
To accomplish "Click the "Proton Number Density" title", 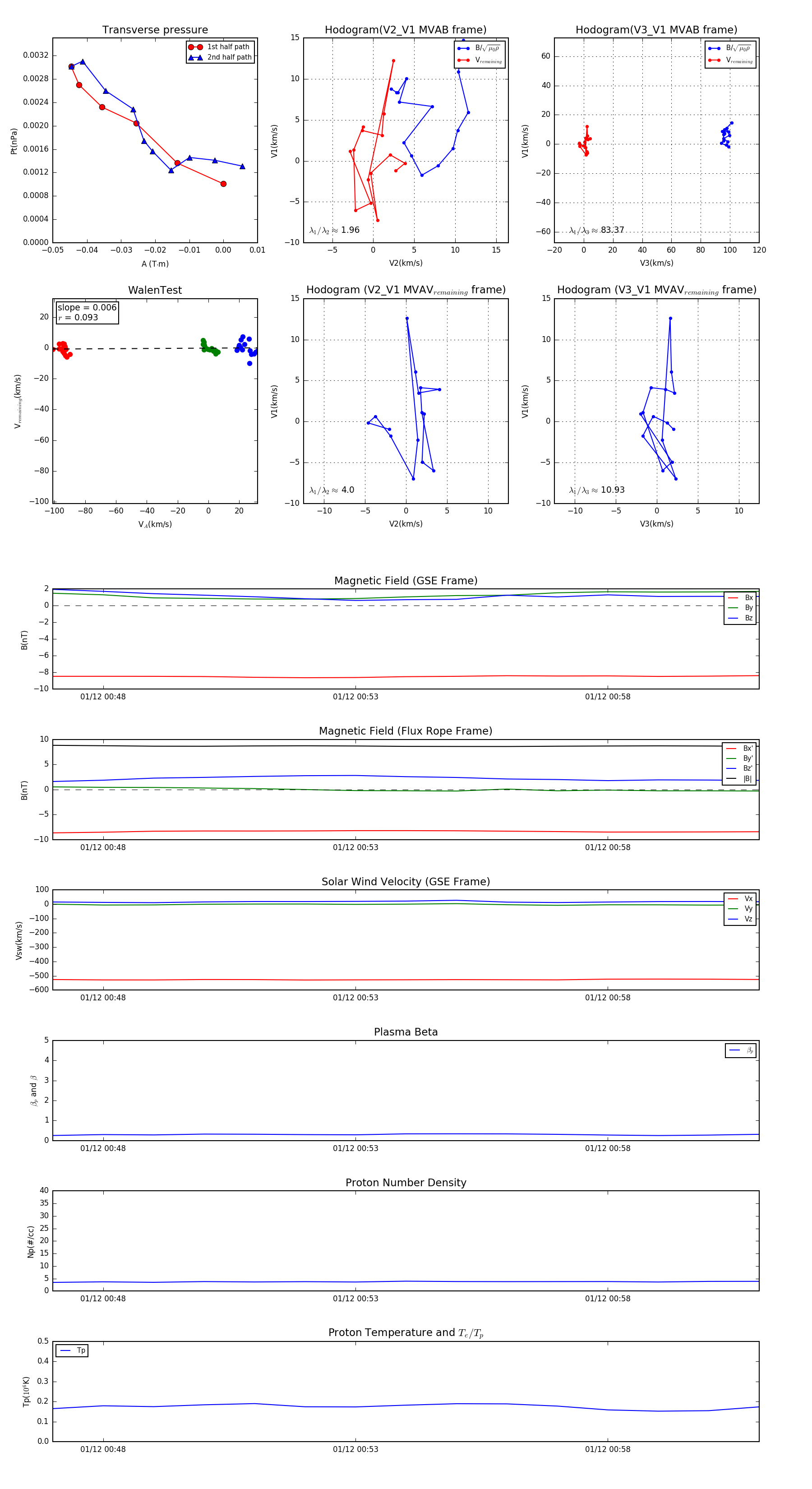I will [x=406, y=1183].
